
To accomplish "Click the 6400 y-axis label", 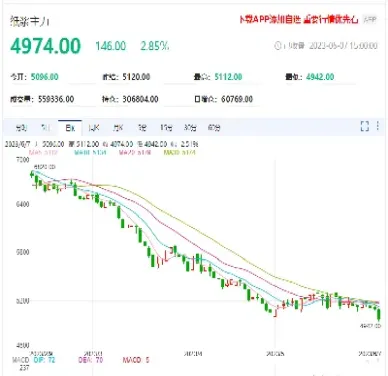I will [23, 204].
